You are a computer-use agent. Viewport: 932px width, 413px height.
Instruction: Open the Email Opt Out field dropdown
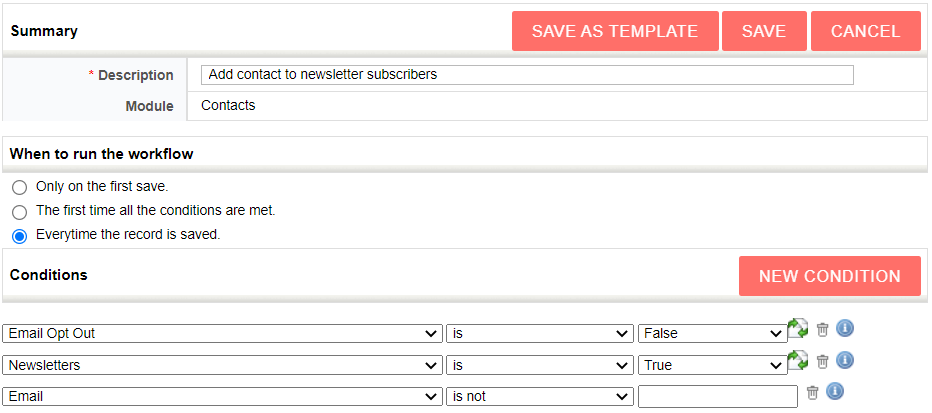[222, 334]
